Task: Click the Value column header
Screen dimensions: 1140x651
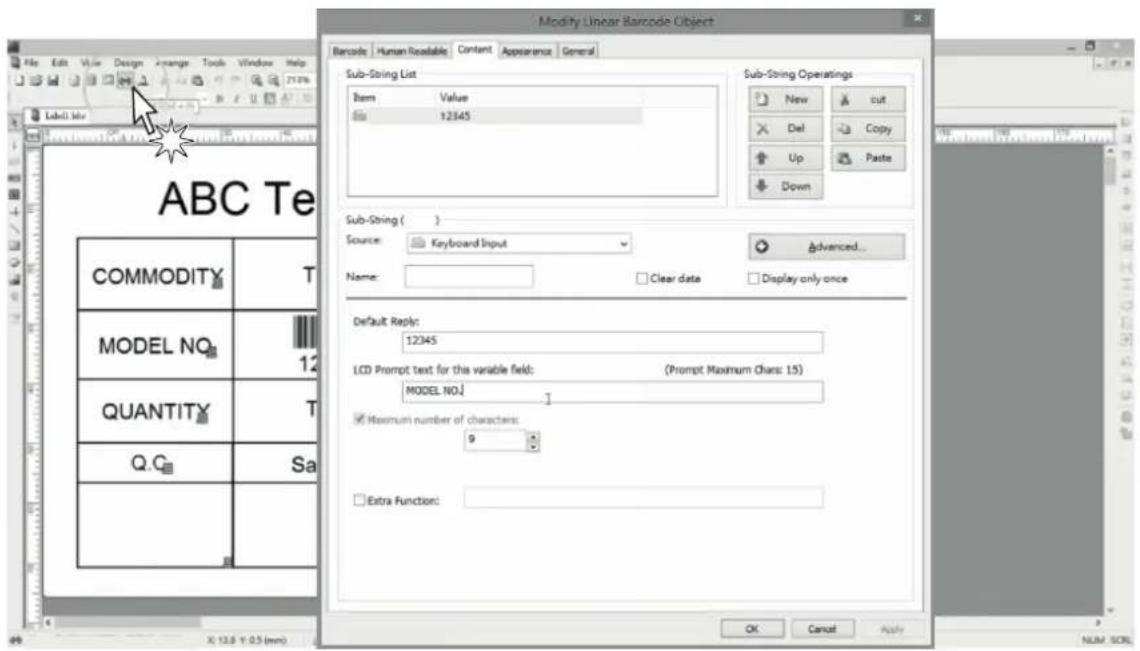Action: pyautogui.click(x=454, y=97)
